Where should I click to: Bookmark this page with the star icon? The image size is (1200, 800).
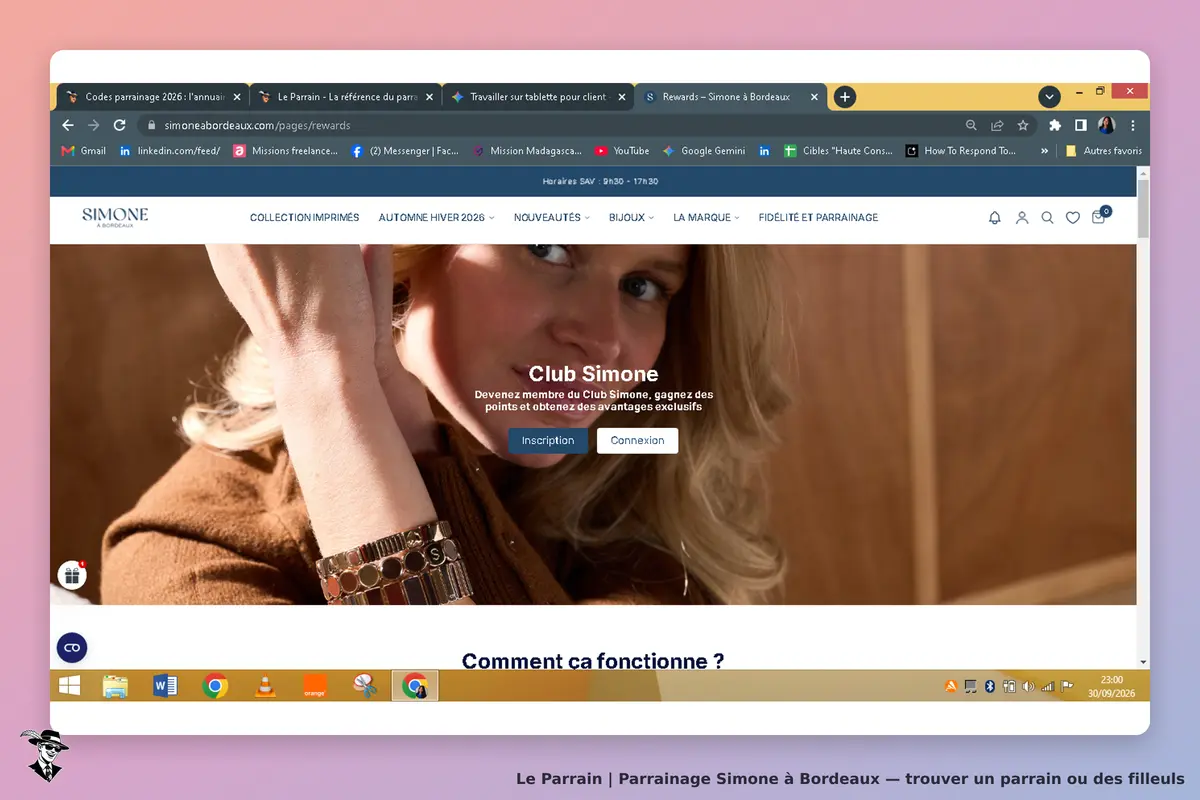1023,125
